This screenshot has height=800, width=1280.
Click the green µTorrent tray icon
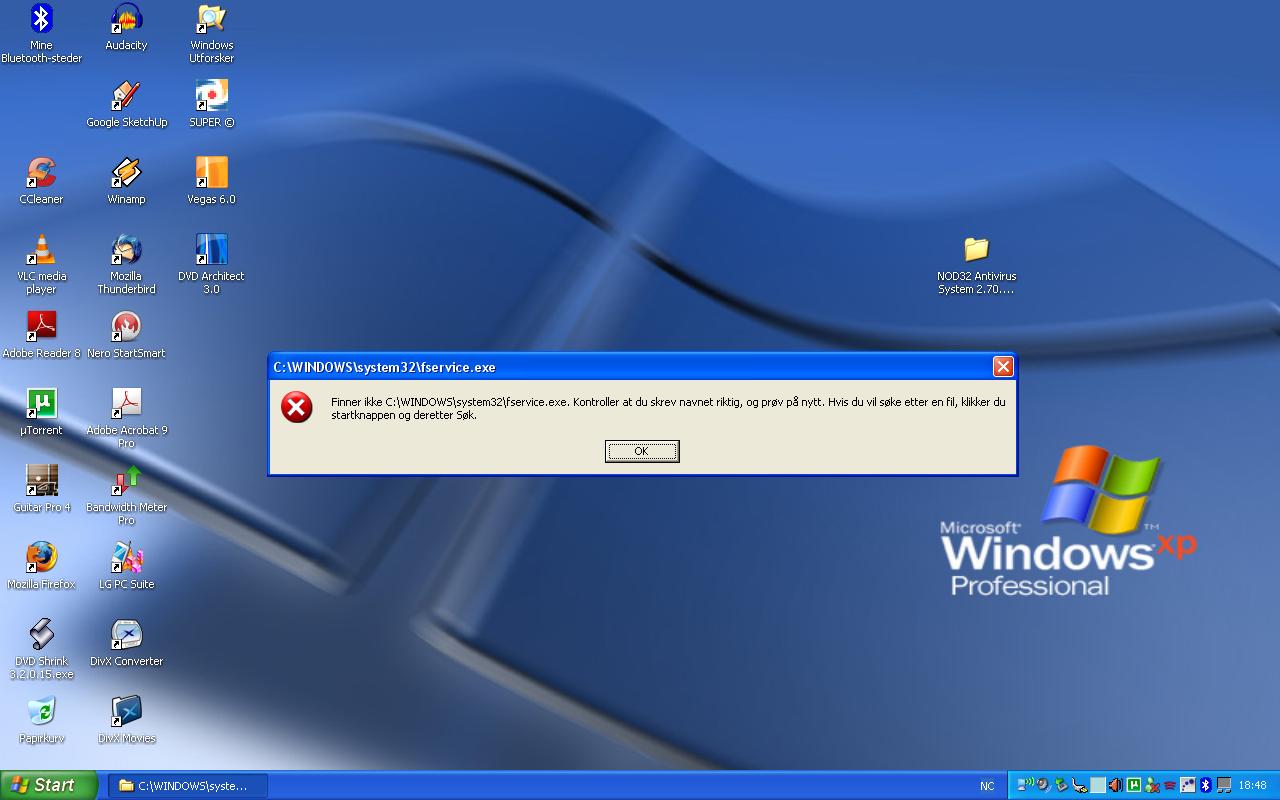pyautogui.click(x=1134, y=785)
